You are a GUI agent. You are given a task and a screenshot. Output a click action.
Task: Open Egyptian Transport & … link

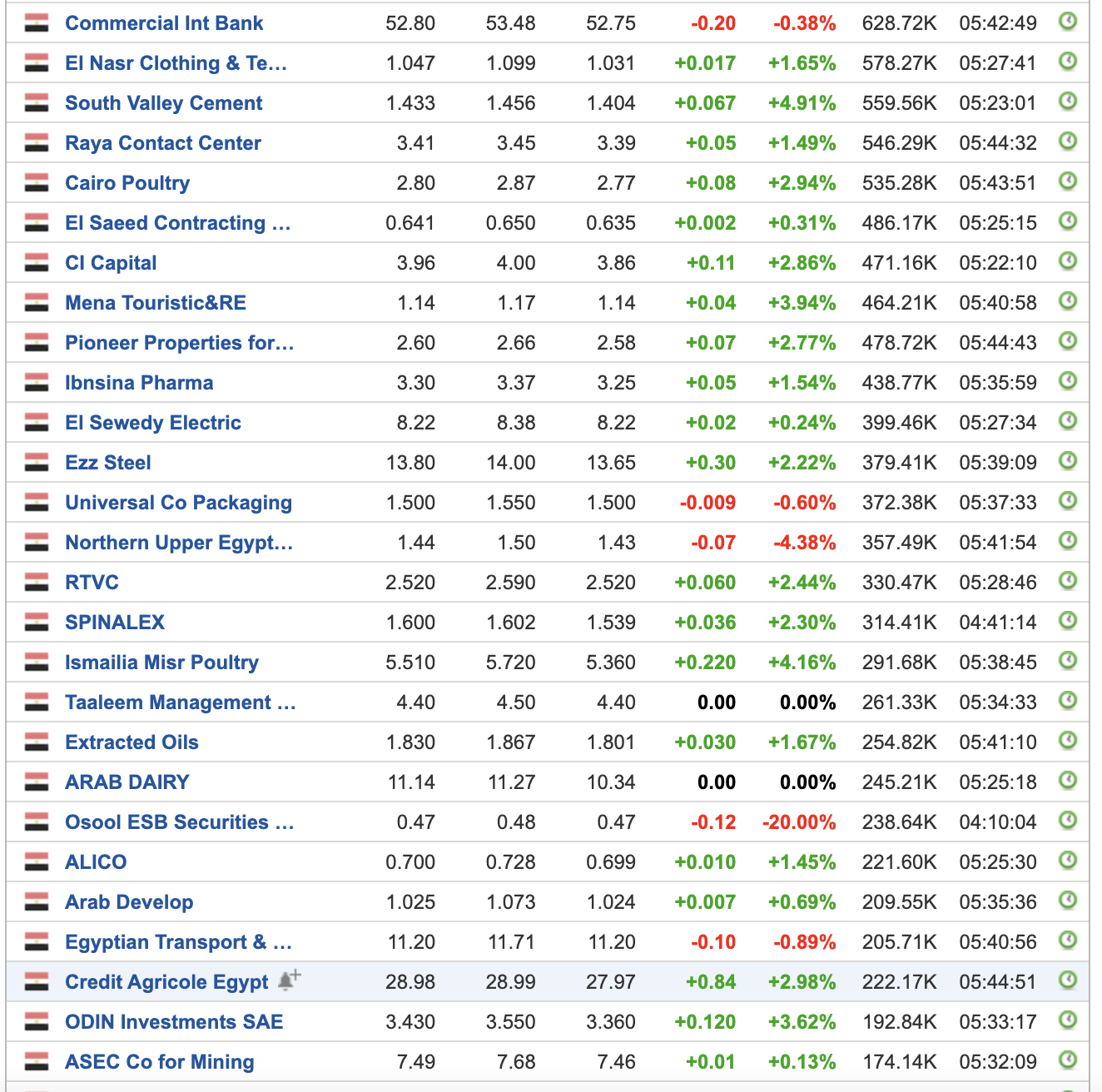(178, 942)
